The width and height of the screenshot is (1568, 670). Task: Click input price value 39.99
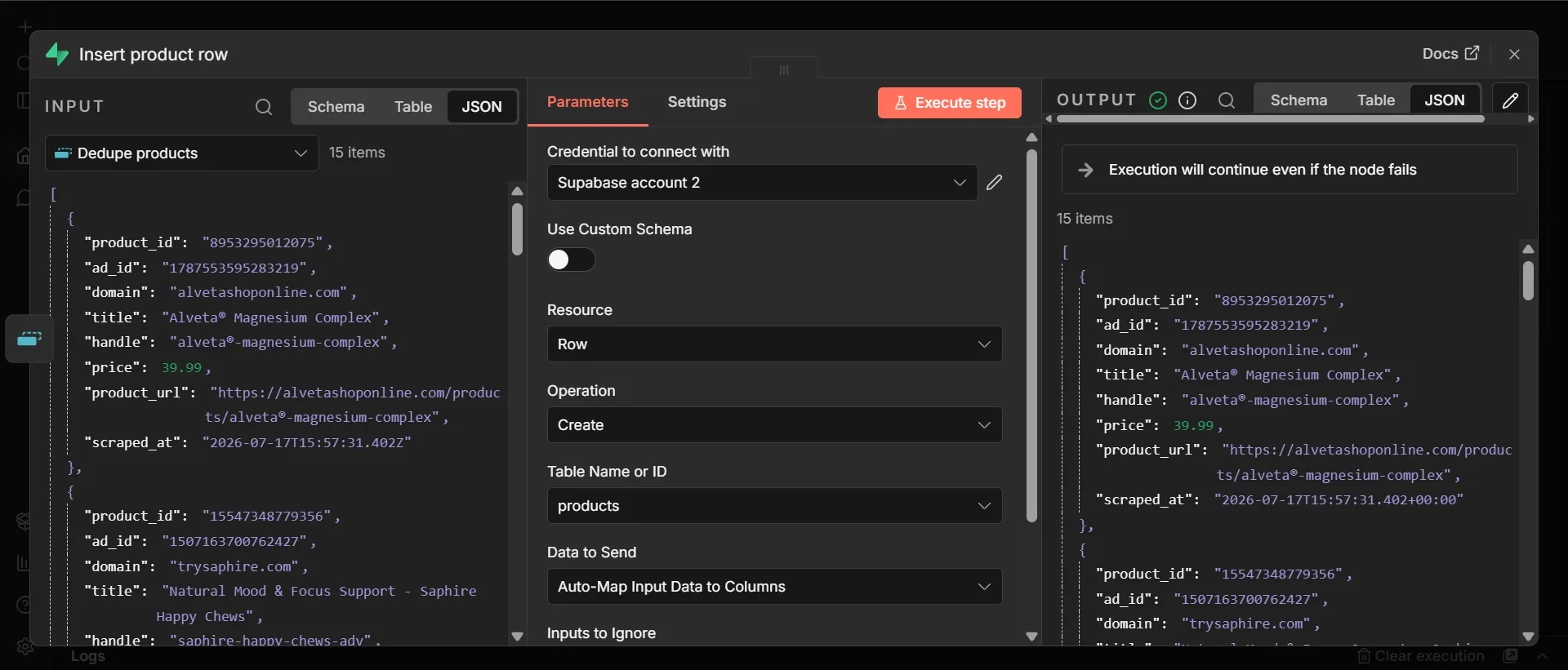(181, 367)
